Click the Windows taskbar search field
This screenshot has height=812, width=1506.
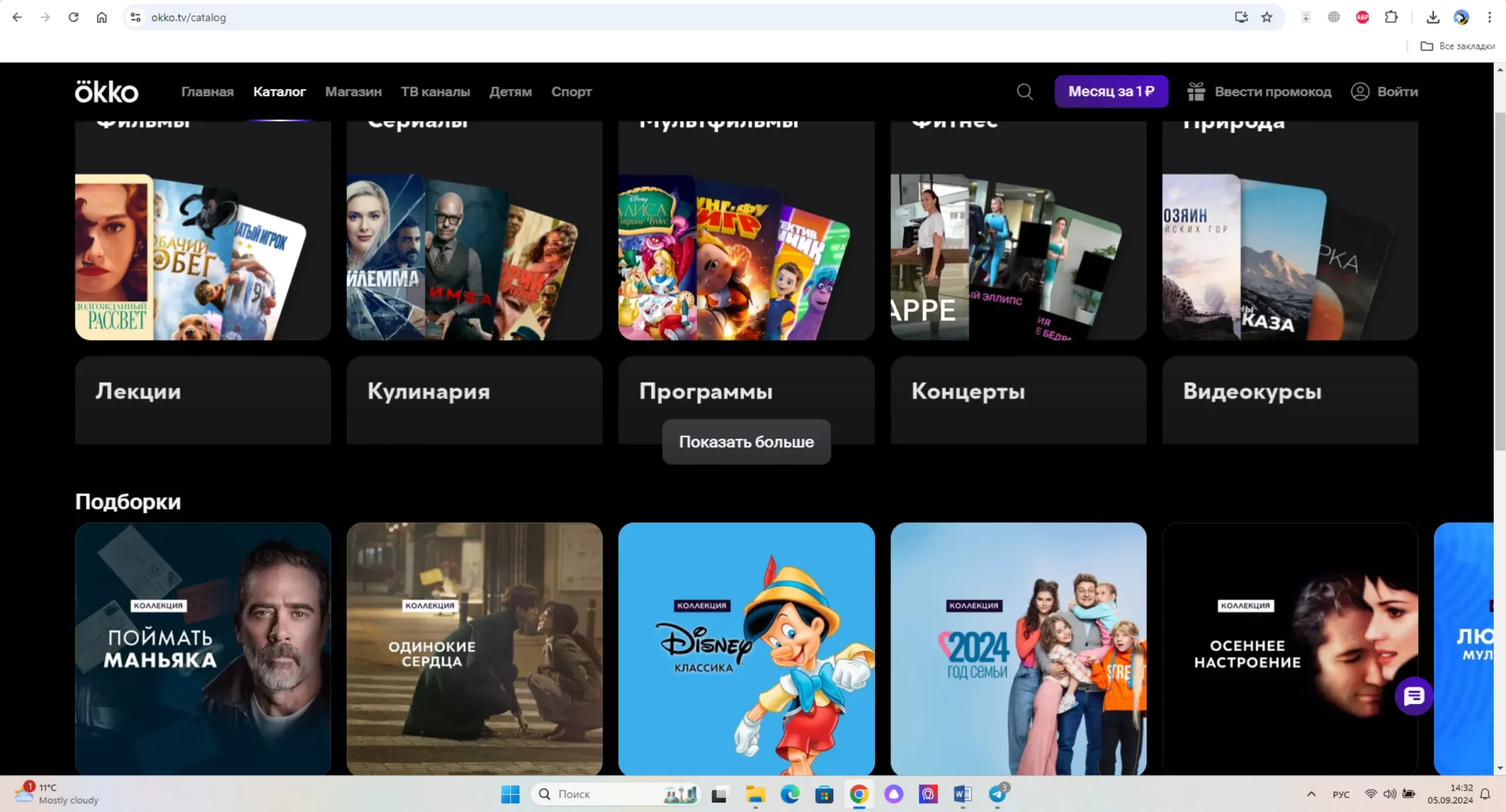[x=606, y=794]
